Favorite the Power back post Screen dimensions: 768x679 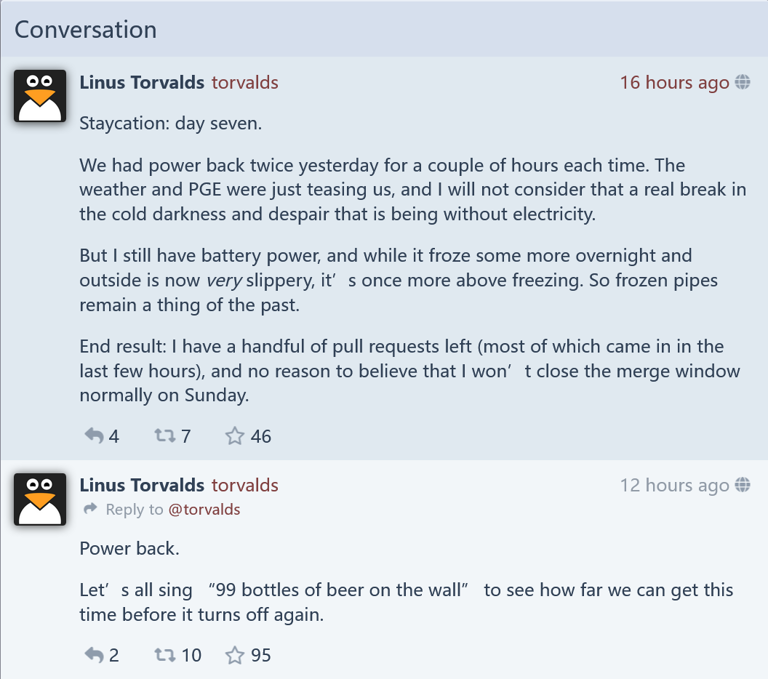235,655
